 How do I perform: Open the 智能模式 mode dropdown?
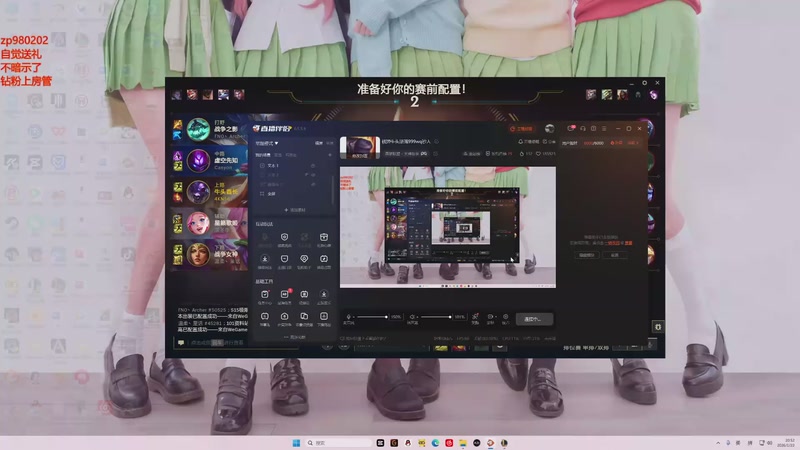pos(267,143)
